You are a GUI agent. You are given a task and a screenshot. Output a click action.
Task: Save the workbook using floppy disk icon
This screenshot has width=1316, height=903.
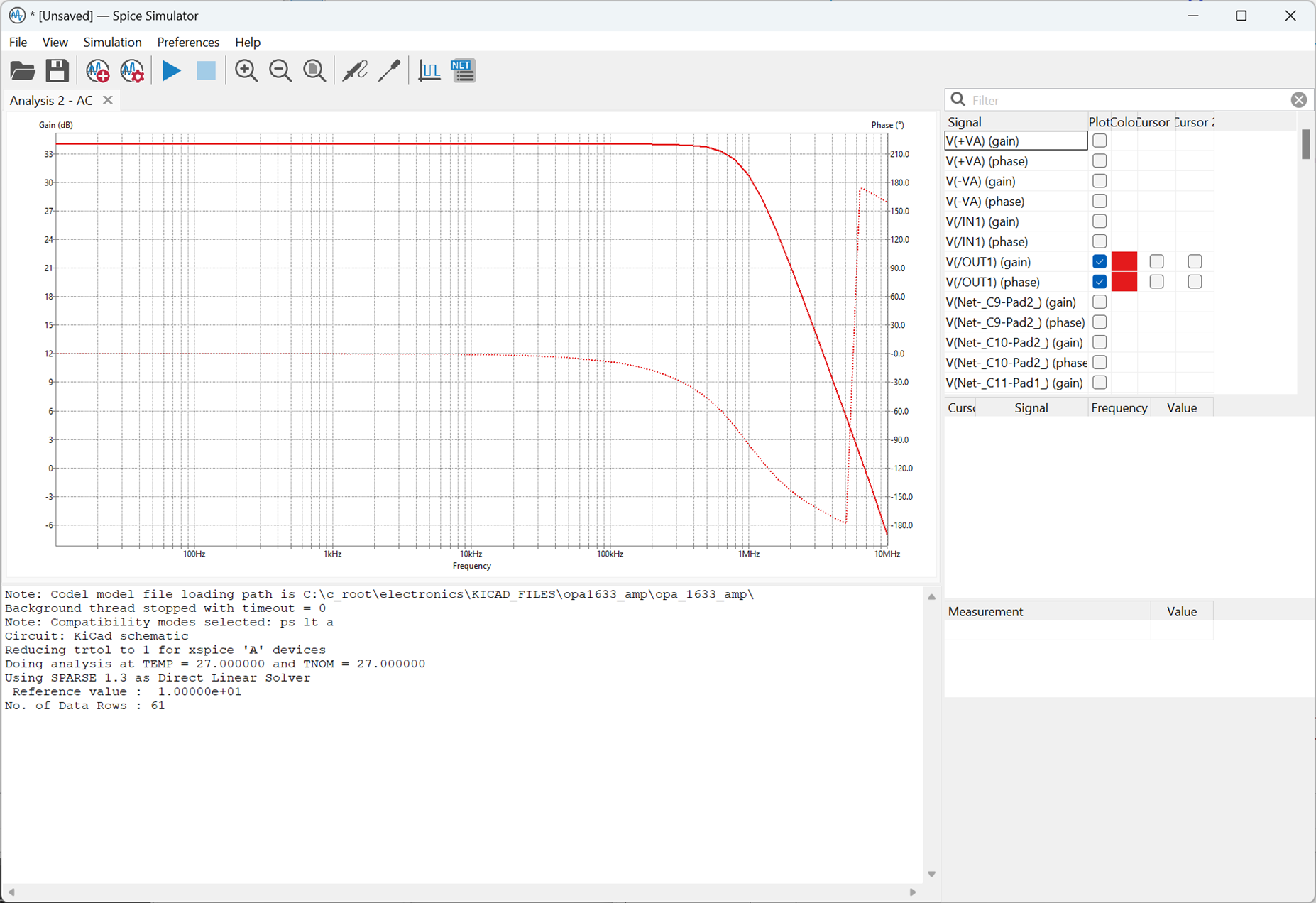[x=57, y=71]
